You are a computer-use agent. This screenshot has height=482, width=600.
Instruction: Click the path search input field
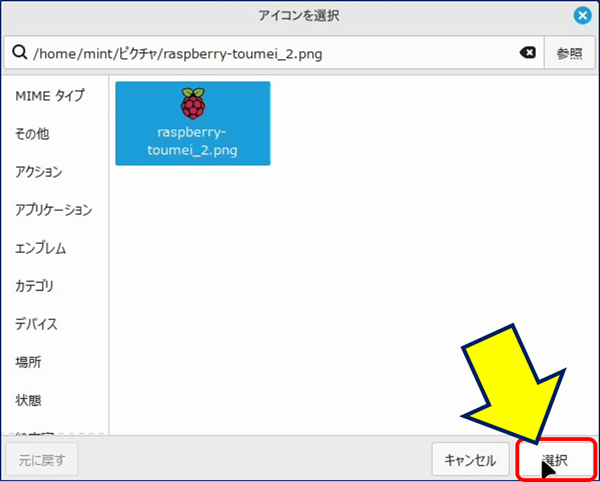274,53
